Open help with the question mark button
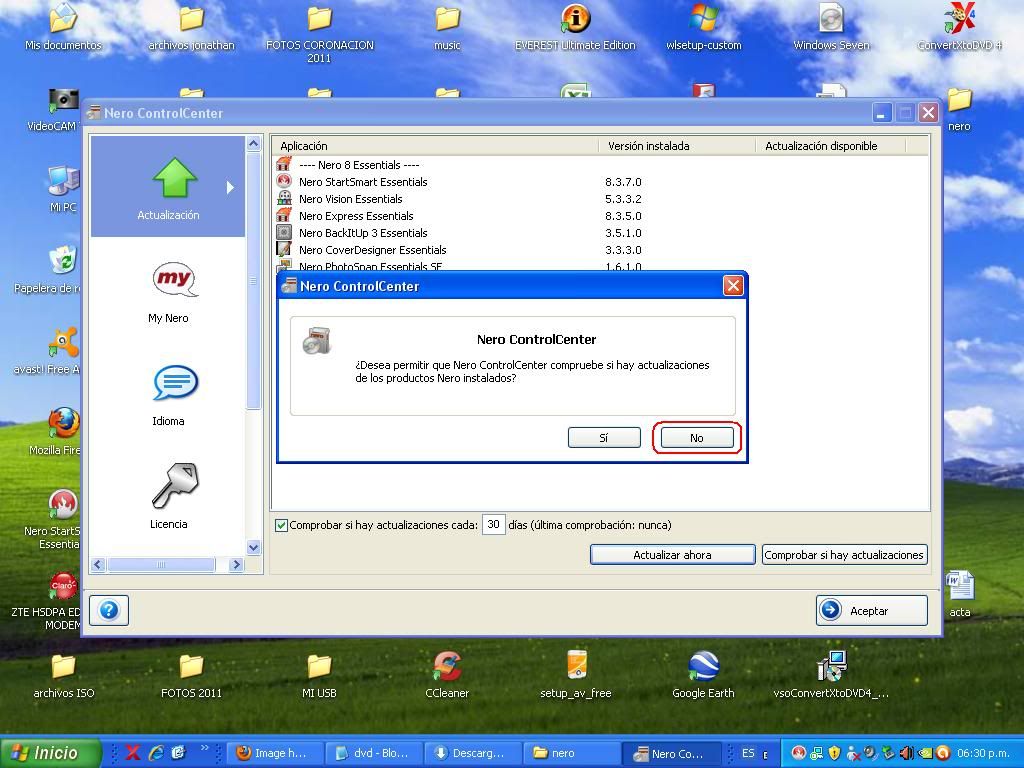 [109, 611]
